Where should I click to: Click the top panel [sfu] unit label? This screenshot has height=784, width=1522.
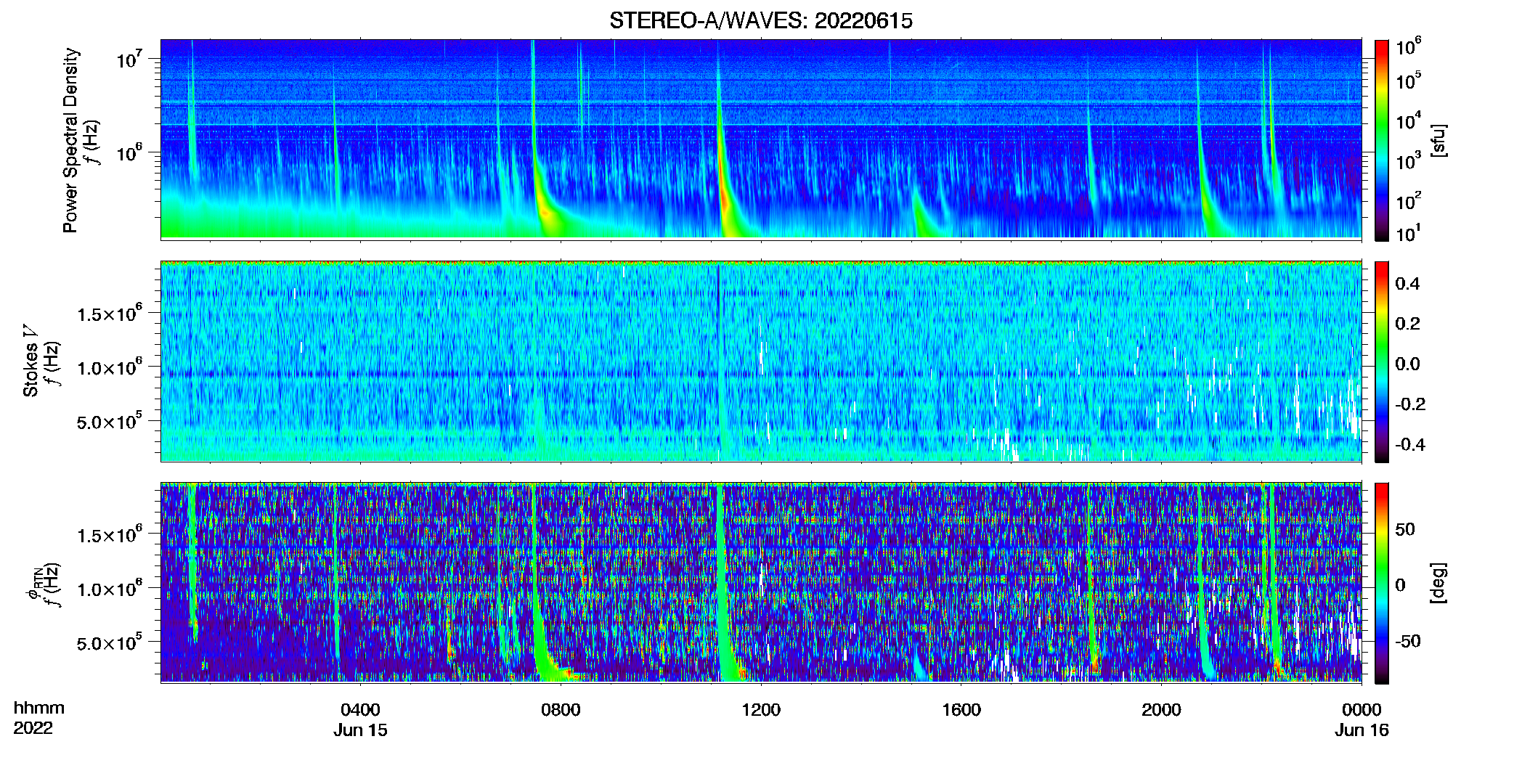click(1438, 141)
